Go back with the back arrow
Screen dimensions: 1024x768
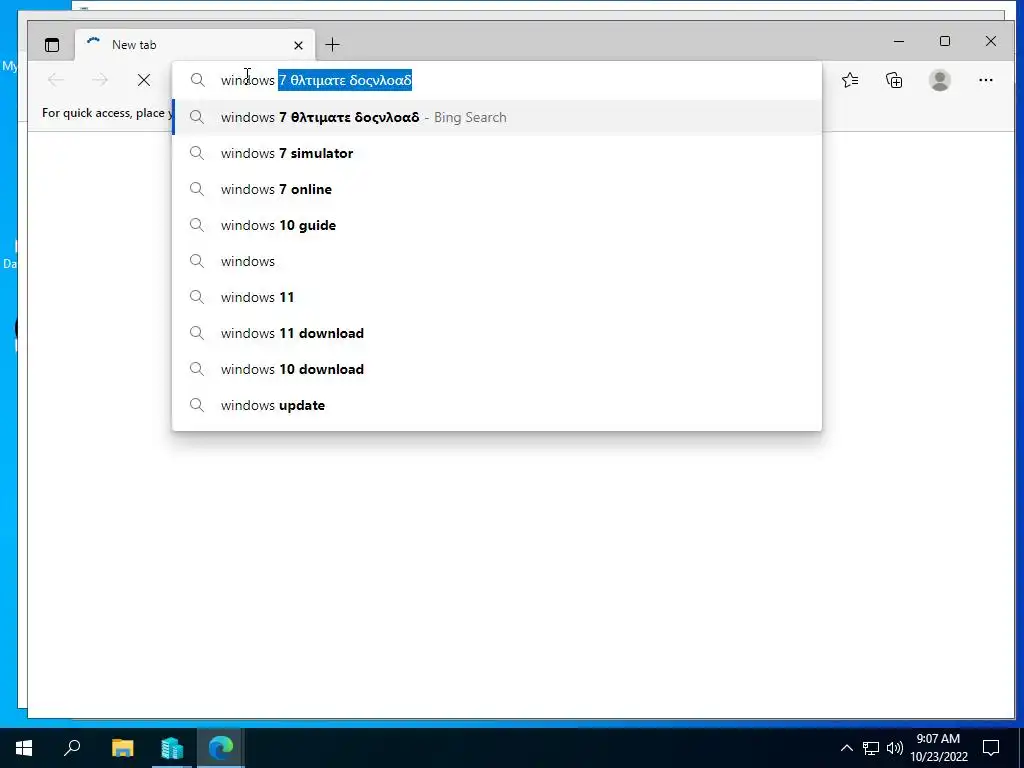pos(56,80)
